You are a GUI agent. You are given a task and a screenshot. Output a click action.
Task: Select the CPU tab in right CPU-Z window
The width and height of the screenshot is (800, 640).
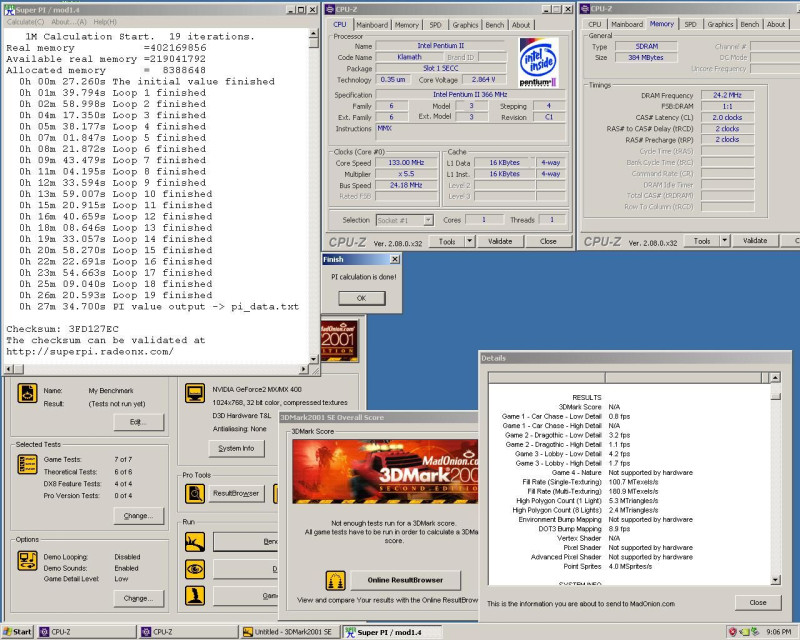coord(594,24)
